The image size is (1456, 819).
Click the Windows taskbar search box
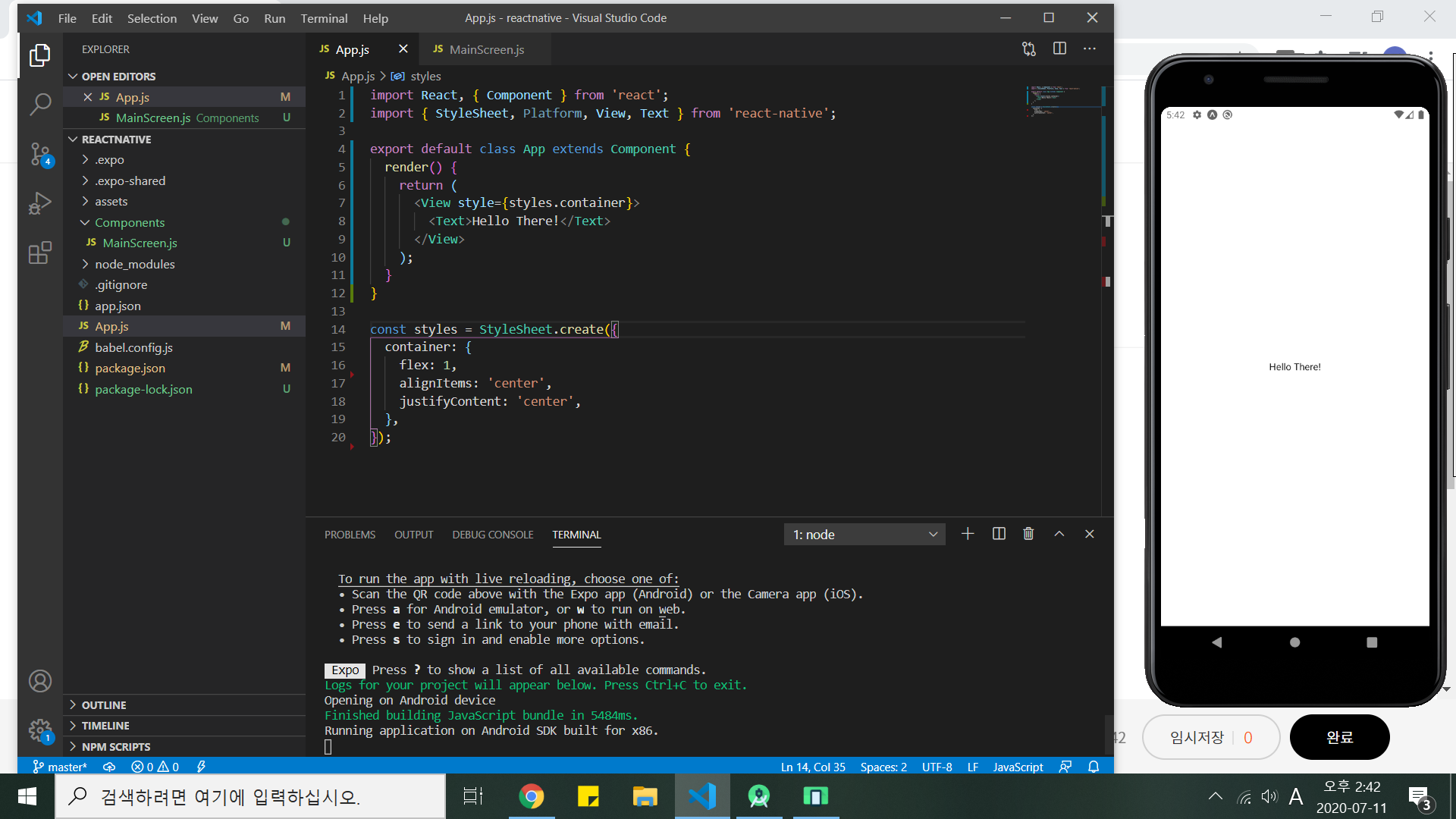[250, 796]
